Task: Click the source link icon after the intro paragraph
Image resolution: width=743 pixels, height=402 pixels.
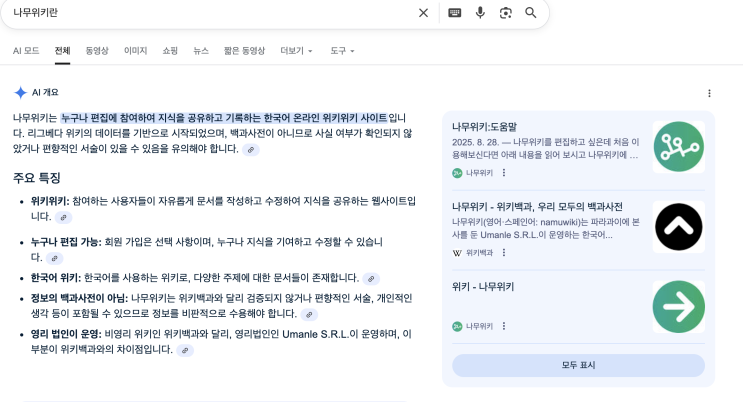Action: 251,150
